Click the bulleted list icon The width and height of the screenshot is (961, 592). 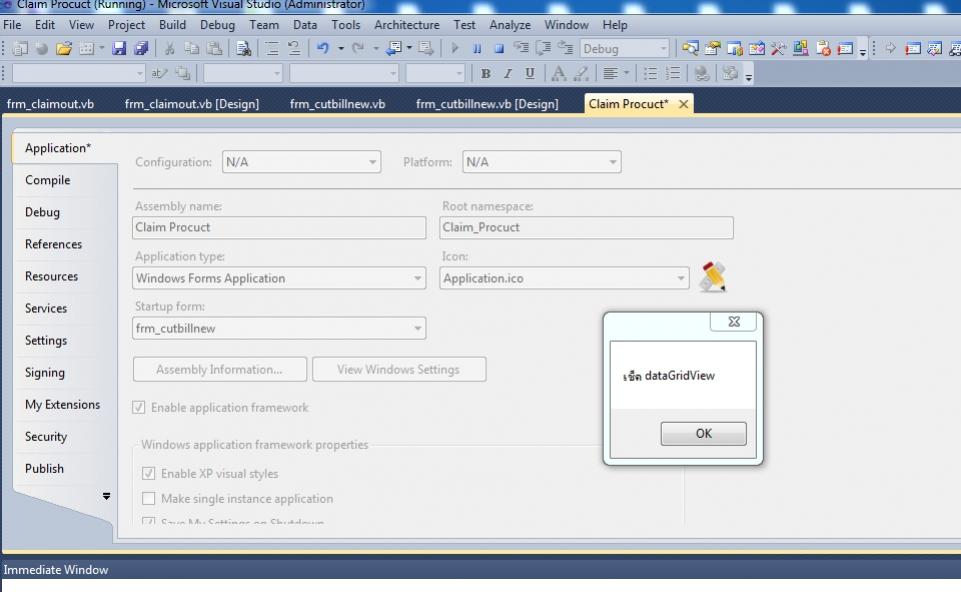coord(650,74)
